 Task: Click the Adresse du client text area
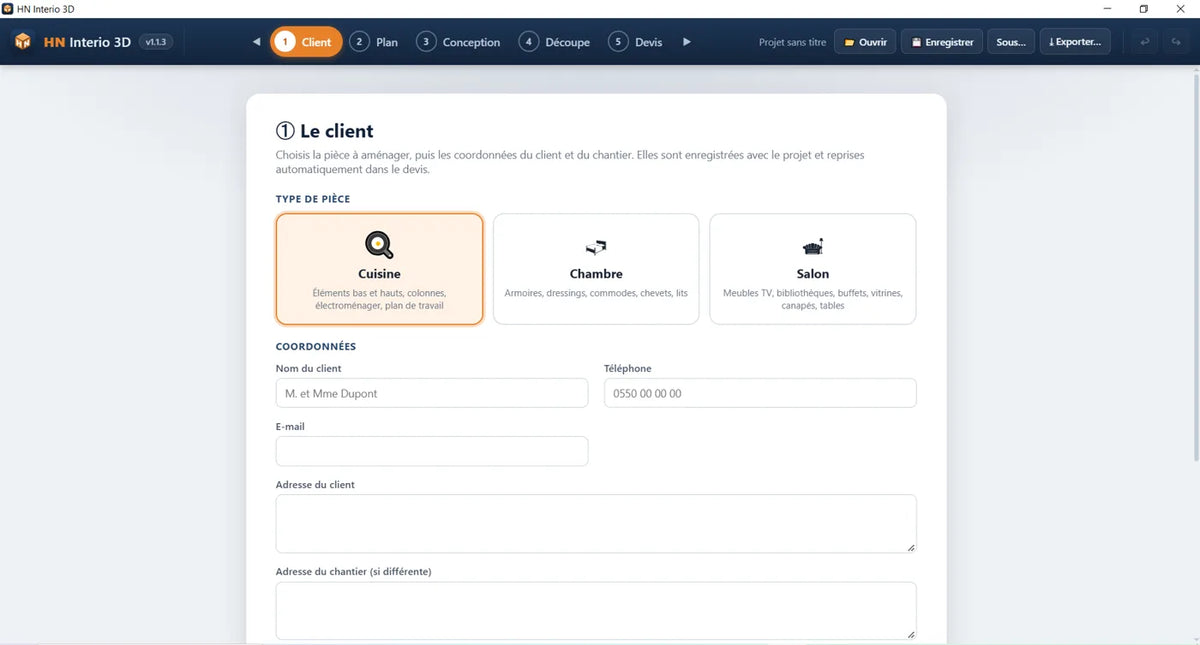coord(596,523)
